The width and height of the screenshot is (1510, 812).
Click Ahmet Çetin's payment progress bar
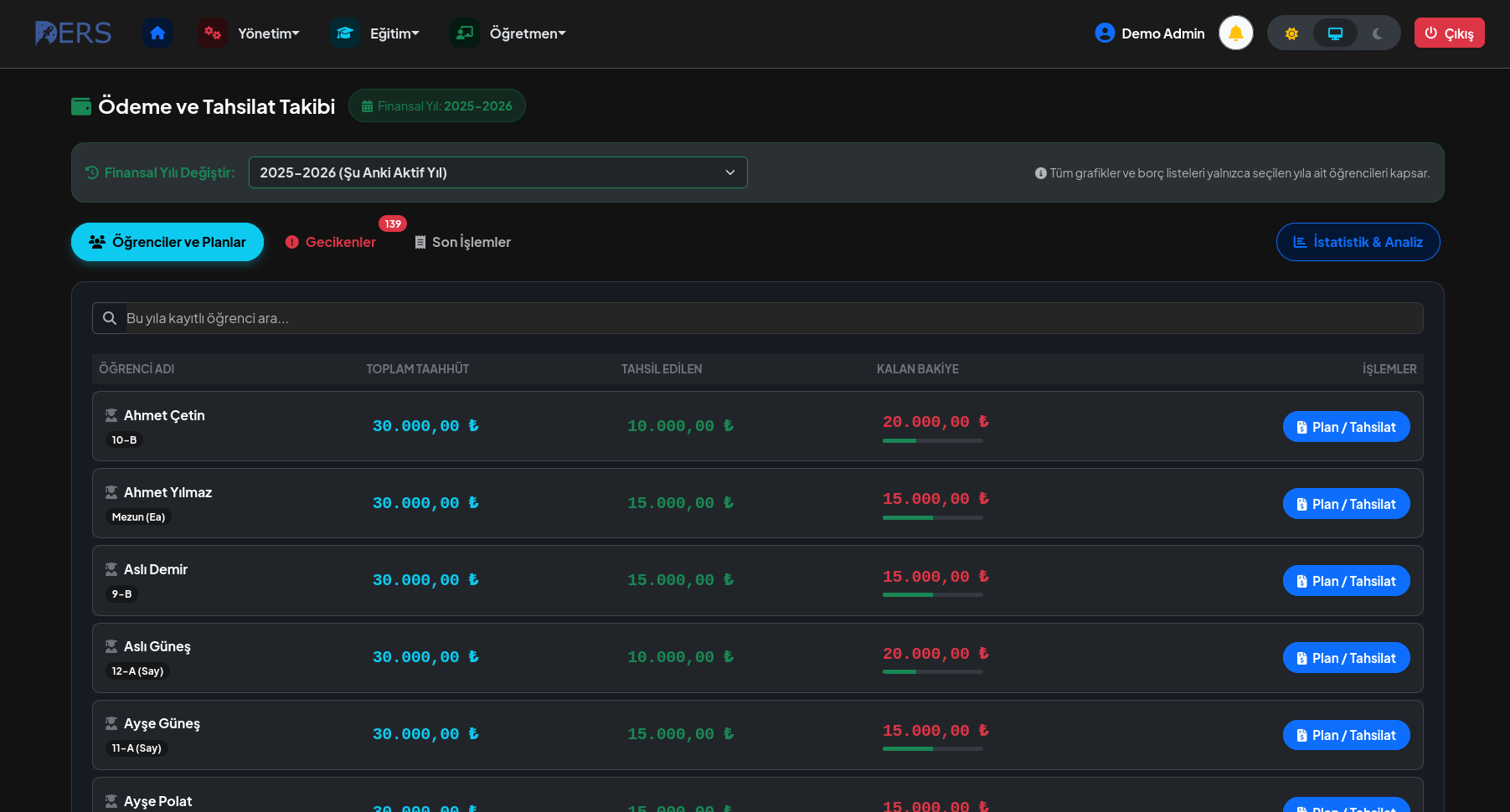click(933, 440)
